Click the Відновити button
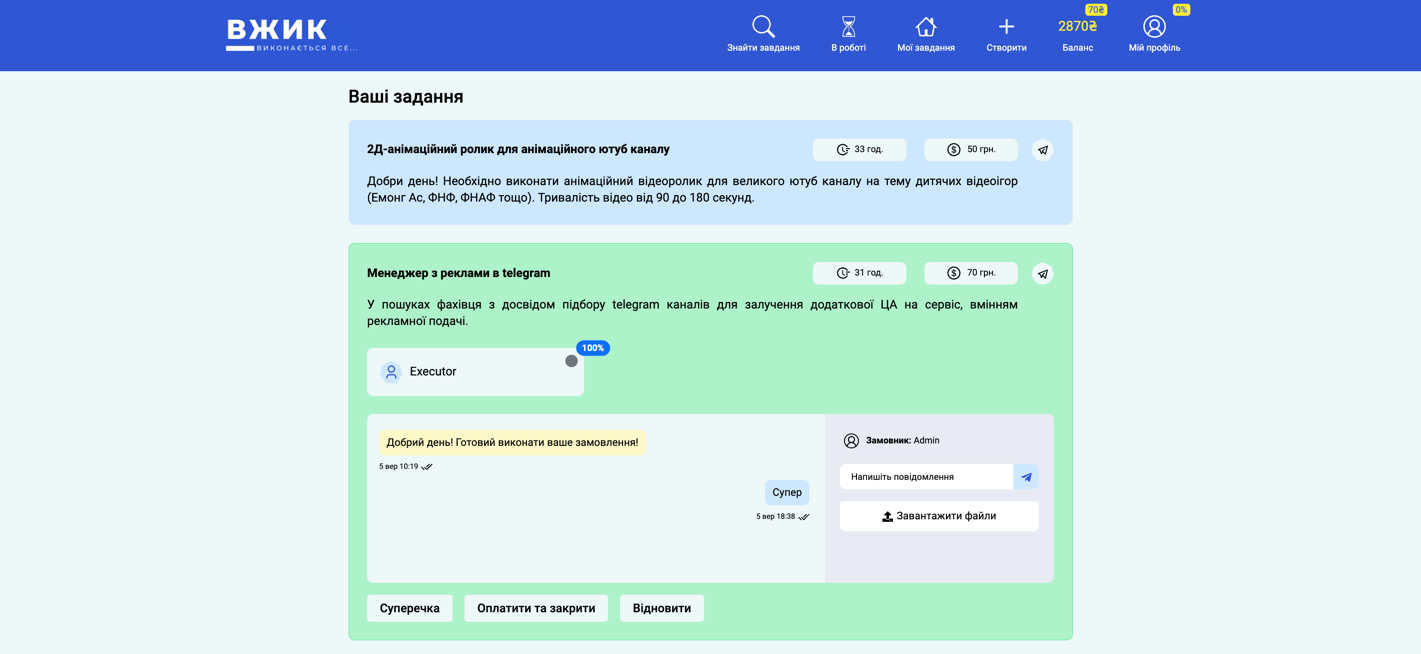The width and height of the screenshot is (1421, 654). [x=661, y=608]
